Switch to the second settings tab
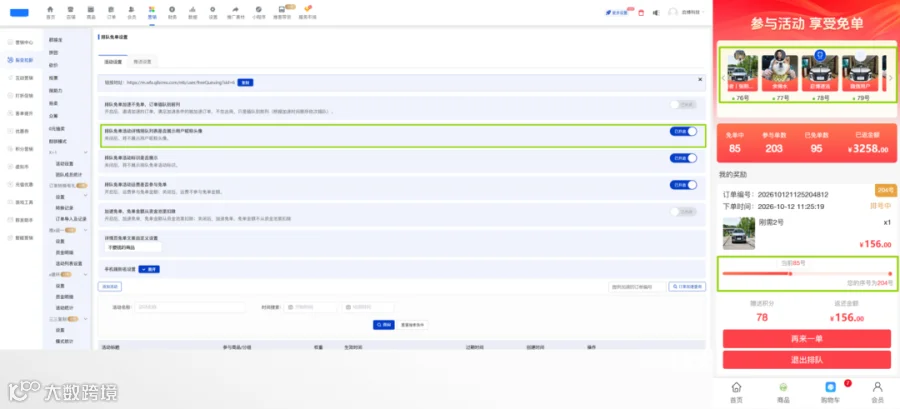This screenshot has width=900, height=409. pos(142,61)
